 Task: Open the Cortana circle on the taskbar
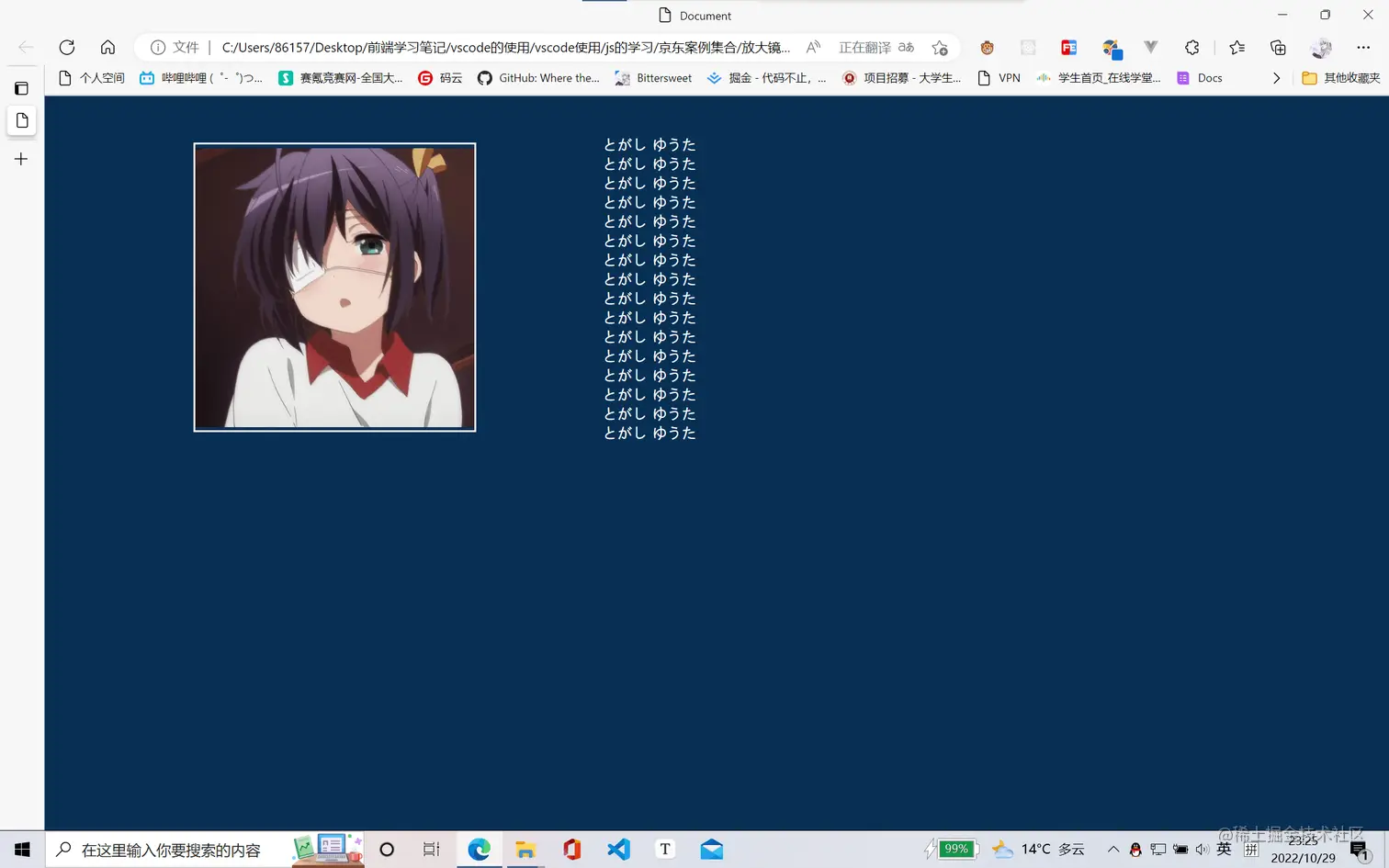tap(387, 850)
